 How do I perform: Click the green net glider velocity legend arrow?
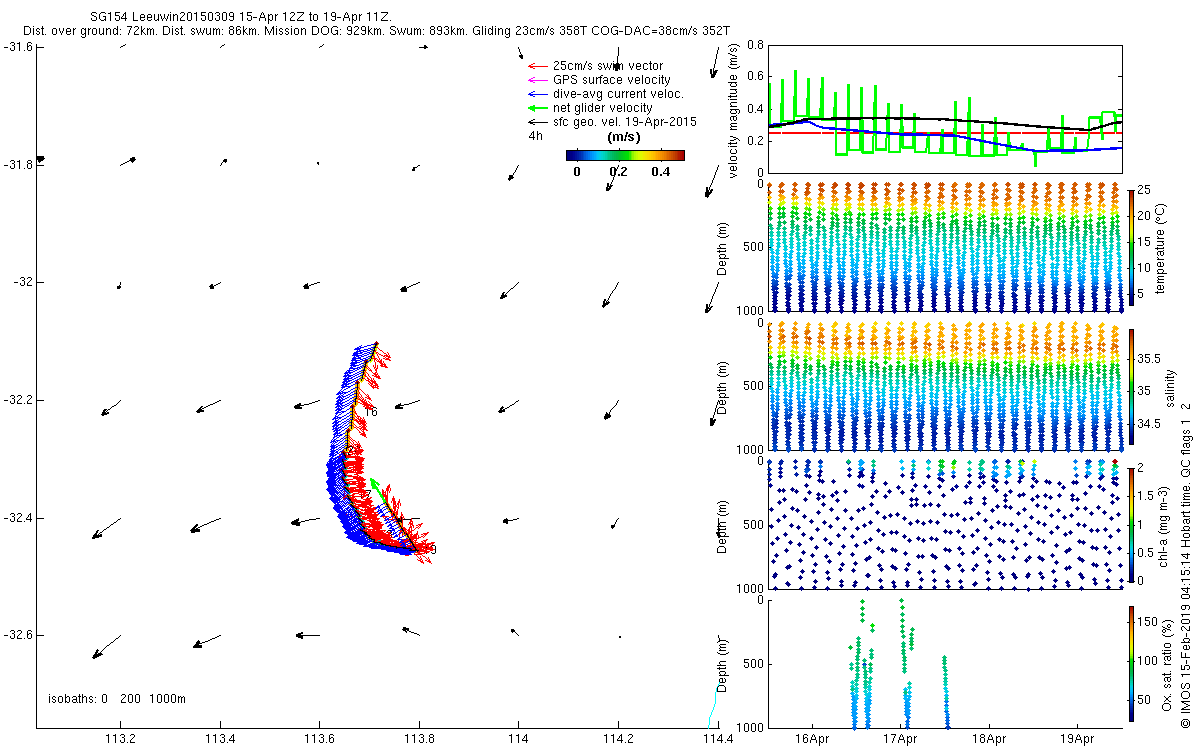[x=537, y=108]
